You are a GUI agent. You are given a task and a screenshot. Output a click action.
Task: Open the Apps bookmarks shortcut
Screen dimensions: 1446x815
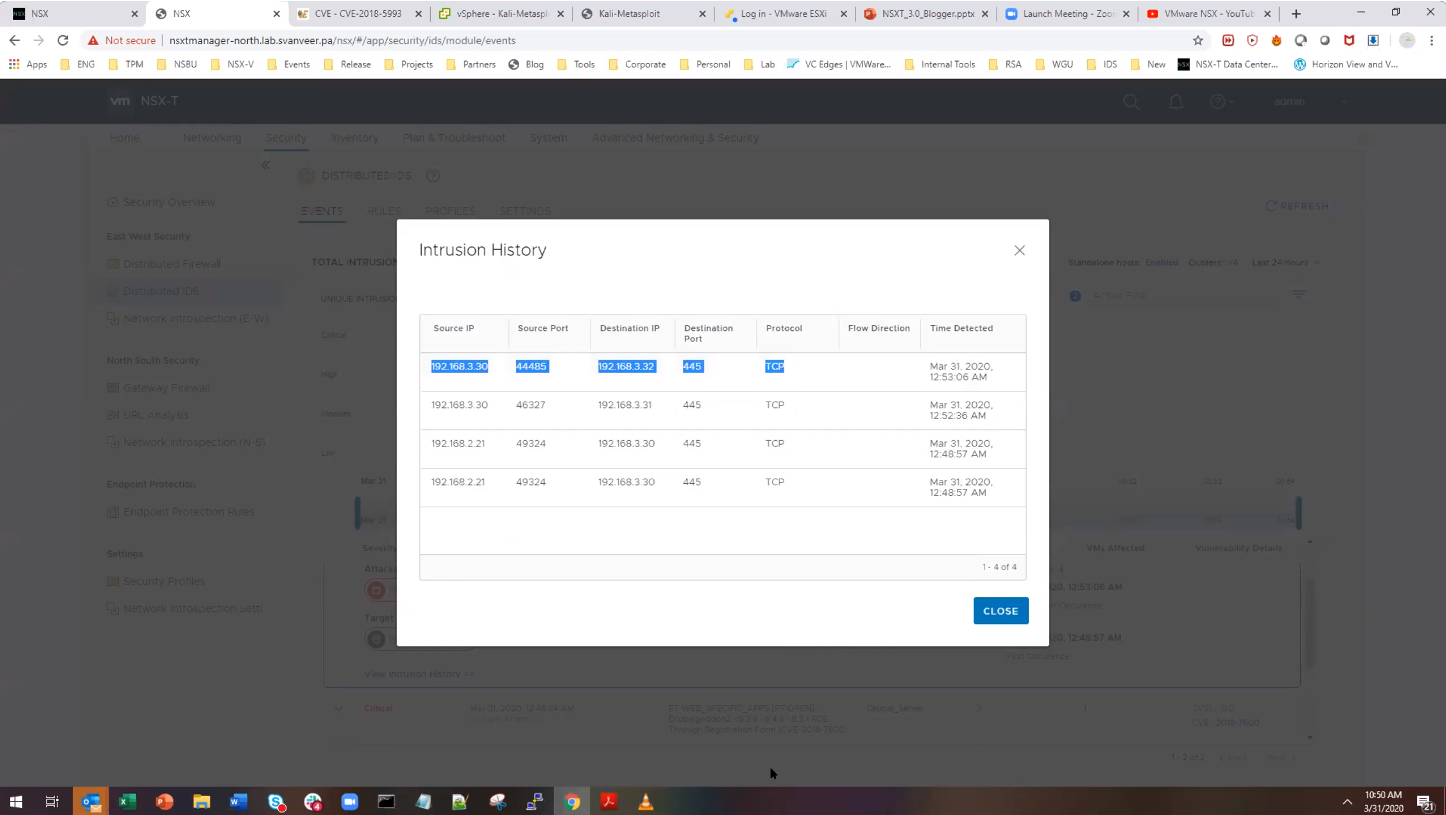(x=28, y=64)
